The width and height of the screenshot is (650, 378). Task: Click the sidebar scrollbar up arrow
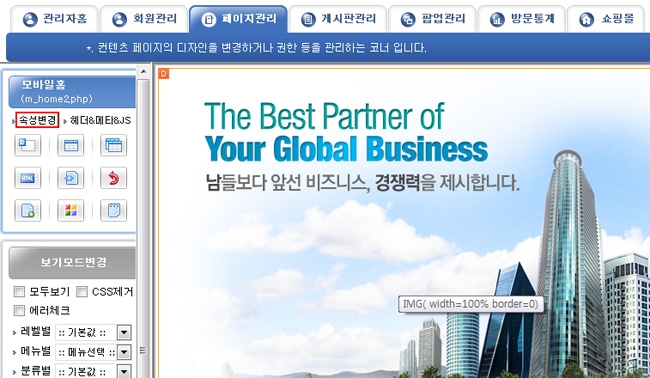coord(143,71)
